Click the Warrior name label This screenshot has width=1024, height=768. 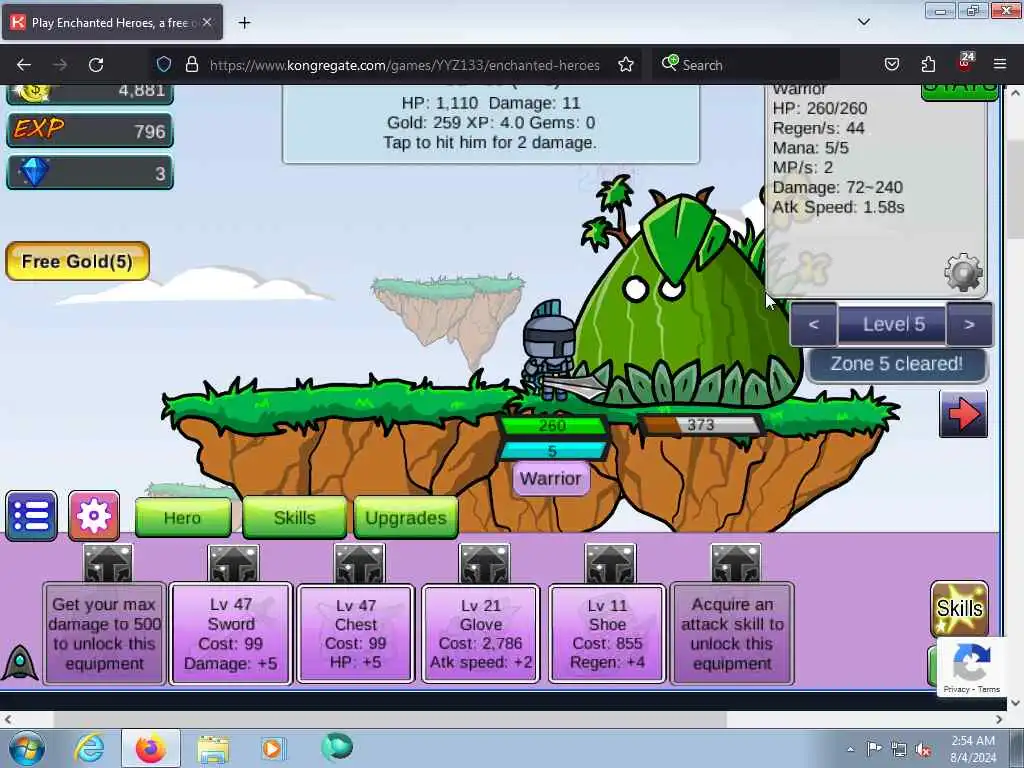[x=551, y=479]
